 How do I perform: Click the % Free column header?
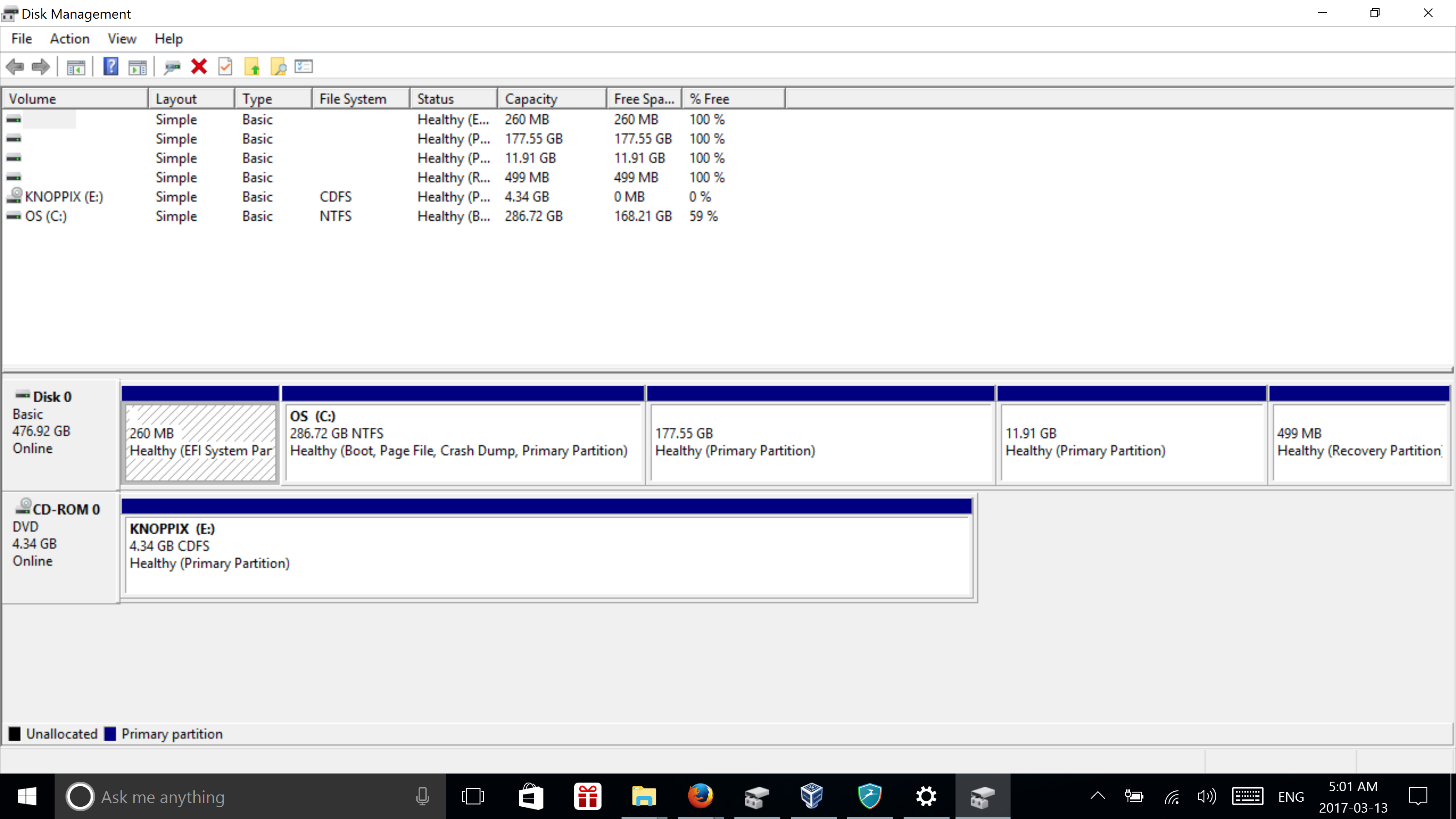pos(733,99)
